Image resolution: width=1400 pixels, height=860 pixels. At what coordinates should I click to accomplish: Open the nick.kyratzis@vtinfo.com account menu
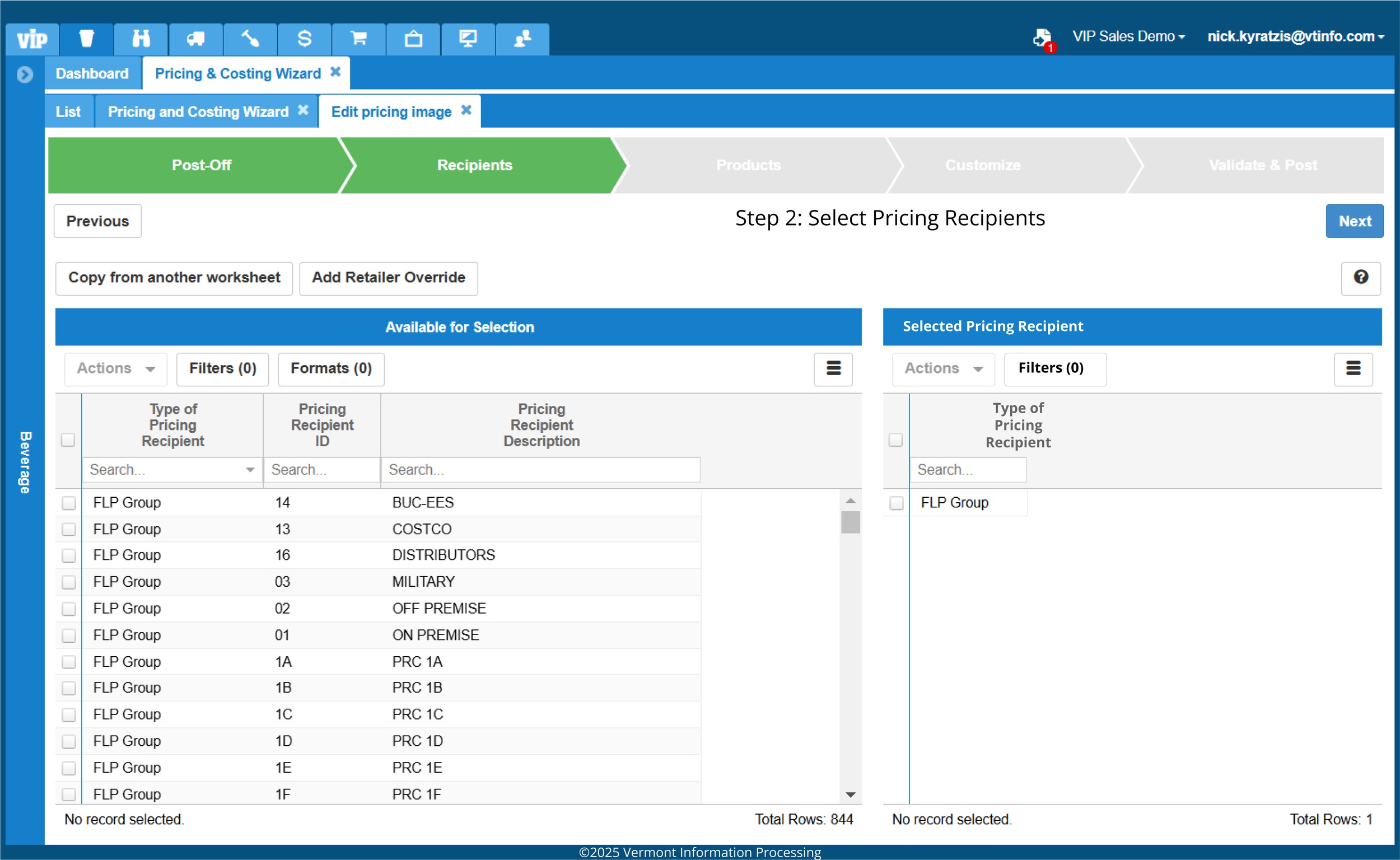point(1295,36)
